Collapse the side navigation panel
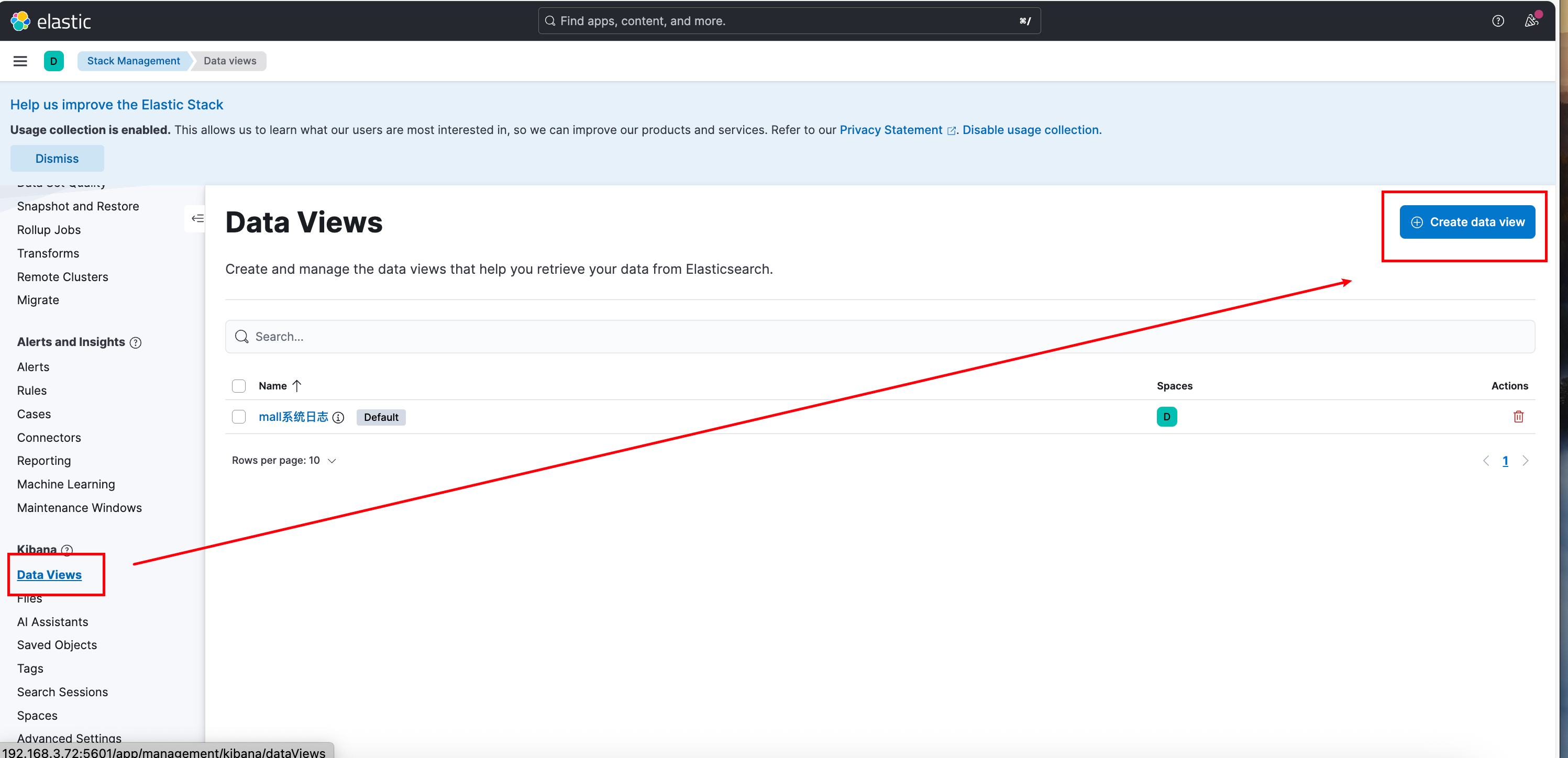 click(197, 218)
